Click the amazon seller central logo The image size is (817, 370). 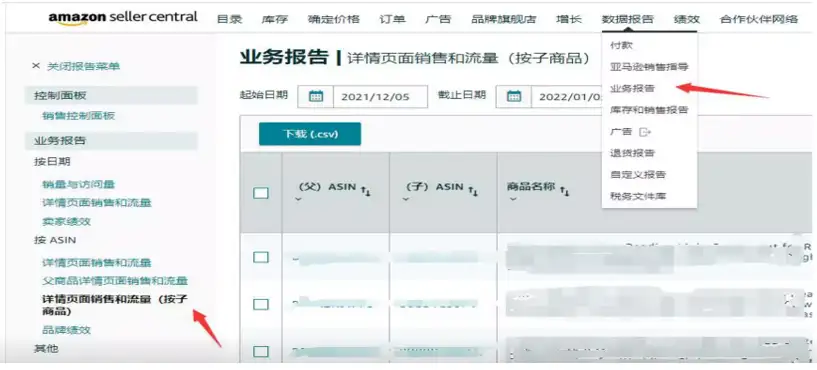[x=123, y=18]
